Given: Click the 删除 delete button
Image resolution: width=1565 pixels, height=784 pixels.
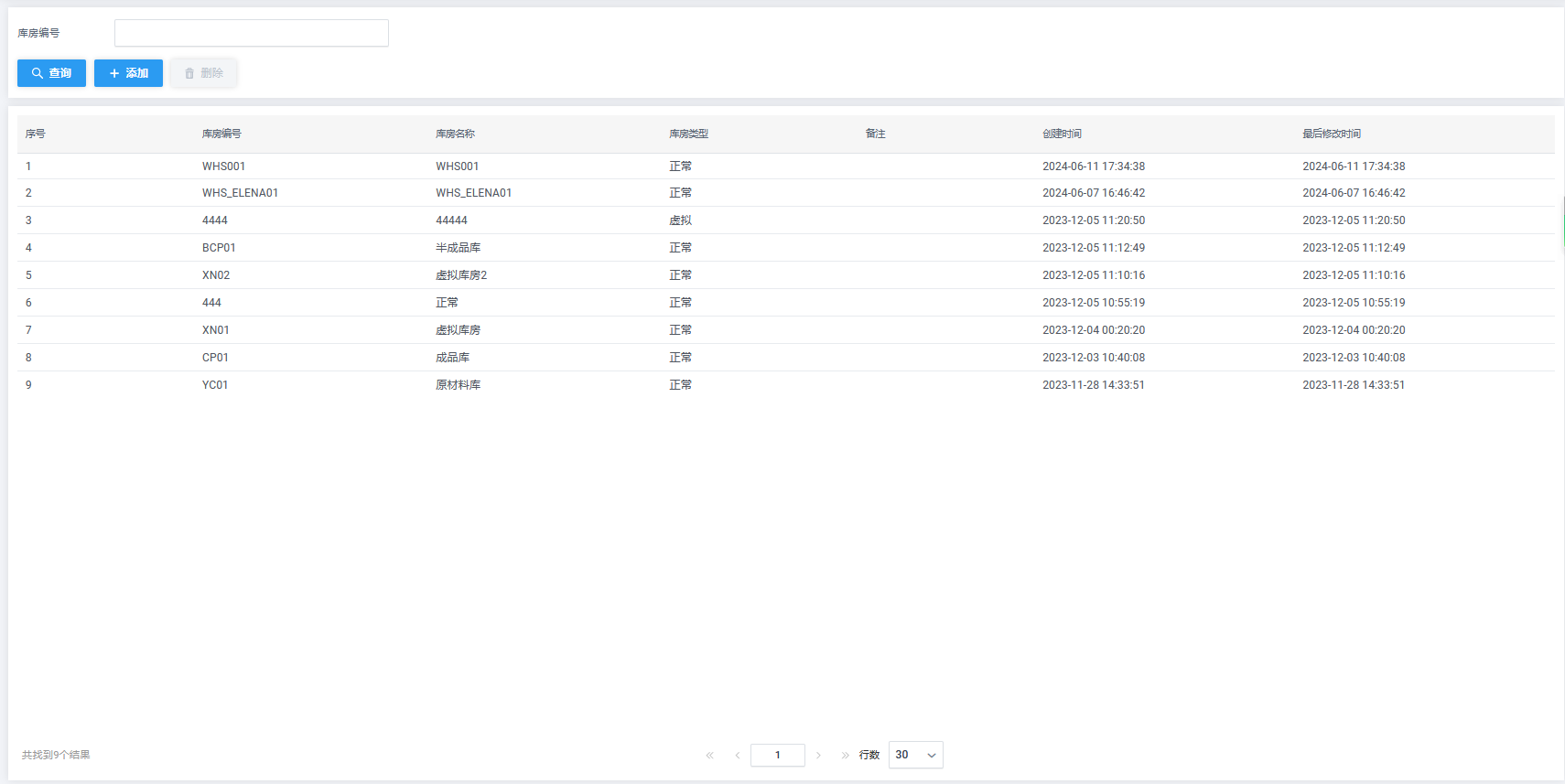Looking at the screenshot, I should tap(203, 73).
